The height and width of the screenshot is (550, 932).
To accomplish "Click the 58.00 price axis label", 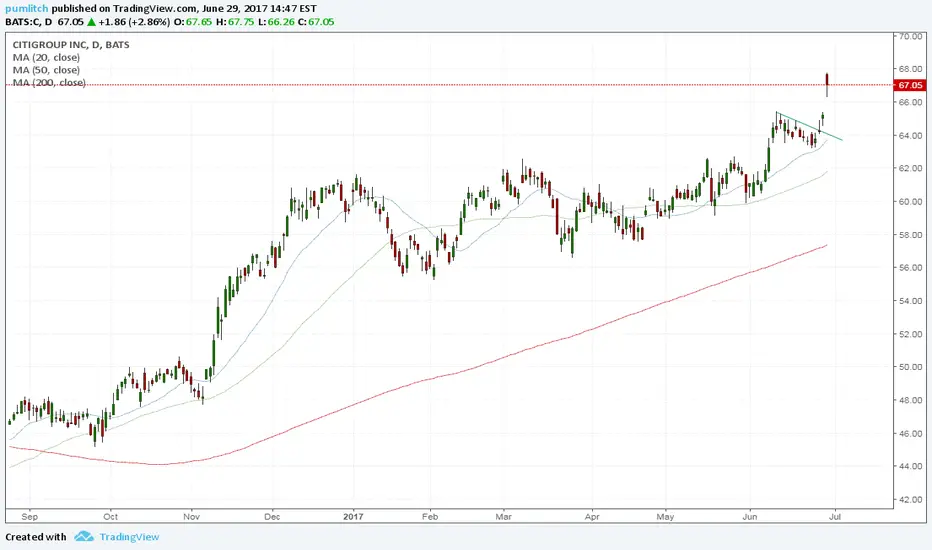I will tap(910, 235).
